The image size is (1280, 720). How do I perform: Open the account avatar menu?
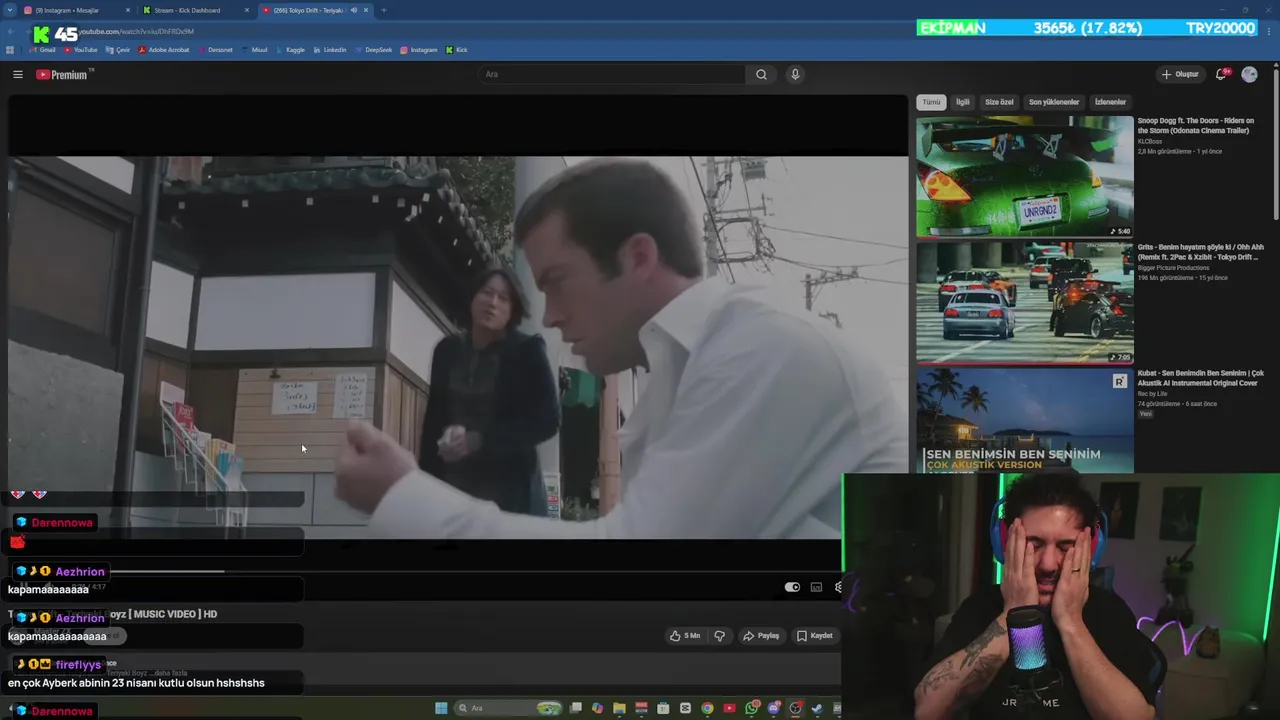pyautogui.click(x=1249, y=74)
